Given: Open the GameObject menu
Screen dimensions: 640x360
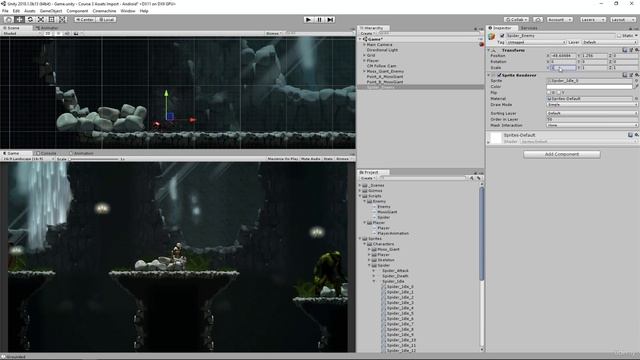Looking at the screenshot, I should pyautogui.click(x=51, y=11).
